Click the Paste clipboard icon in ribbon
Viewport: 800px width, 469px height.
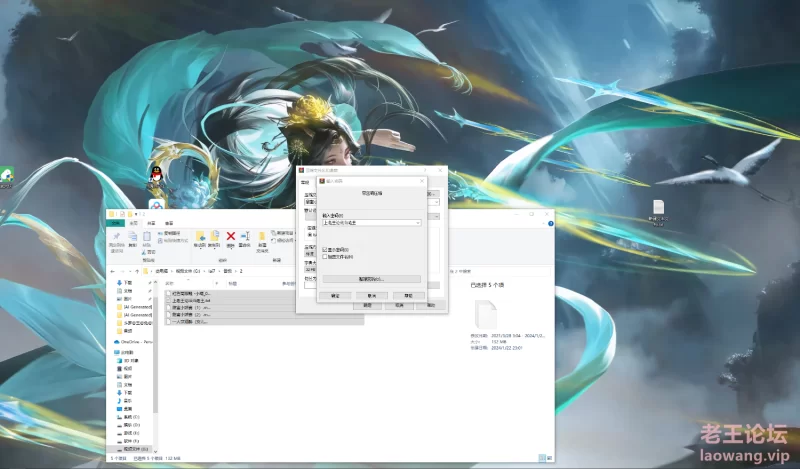tap(147, 236)
